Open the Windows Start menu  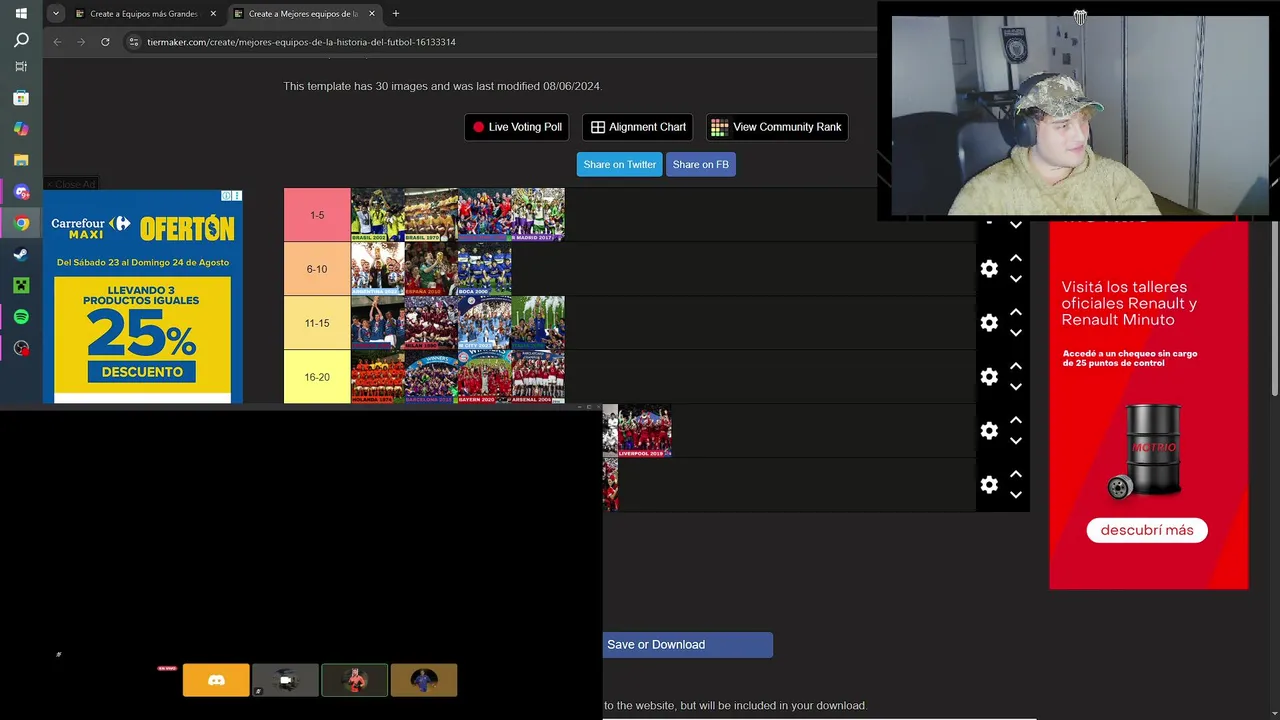(x=21, y=13)
